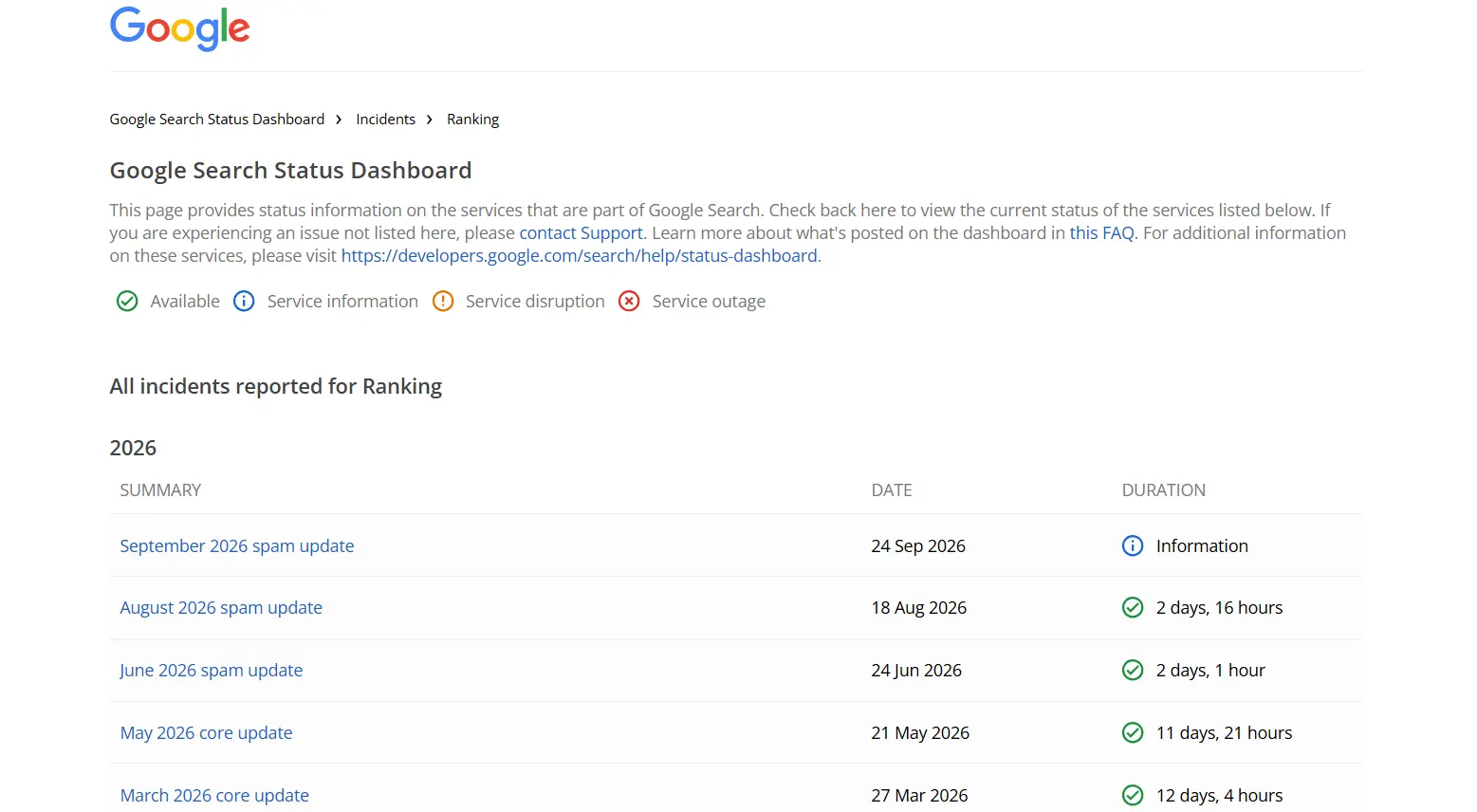This screenshot has width=1477, height=812.
Task: Open the contact Support link
Action: 581,232
